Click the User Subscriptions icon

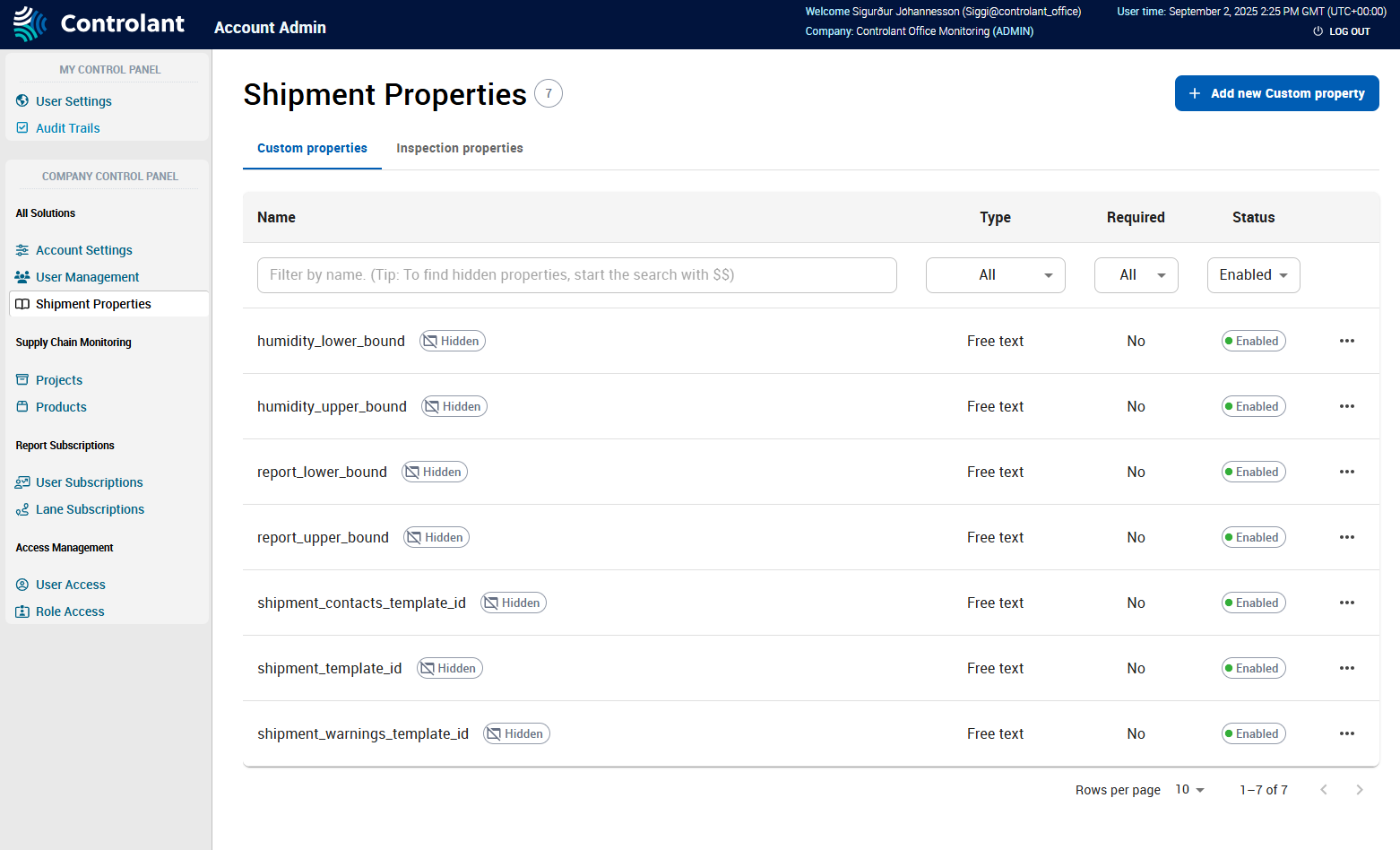(22, 481)
